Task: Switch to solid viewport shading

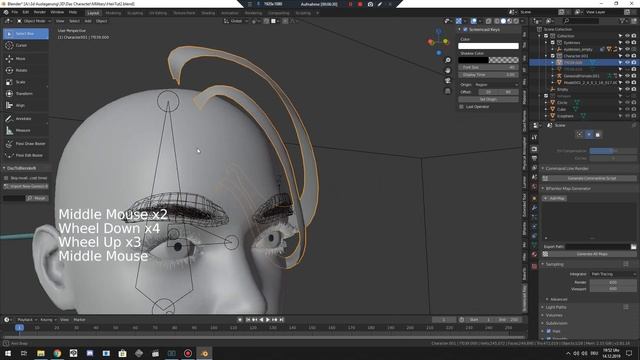Action: click(x=503, y=21)
